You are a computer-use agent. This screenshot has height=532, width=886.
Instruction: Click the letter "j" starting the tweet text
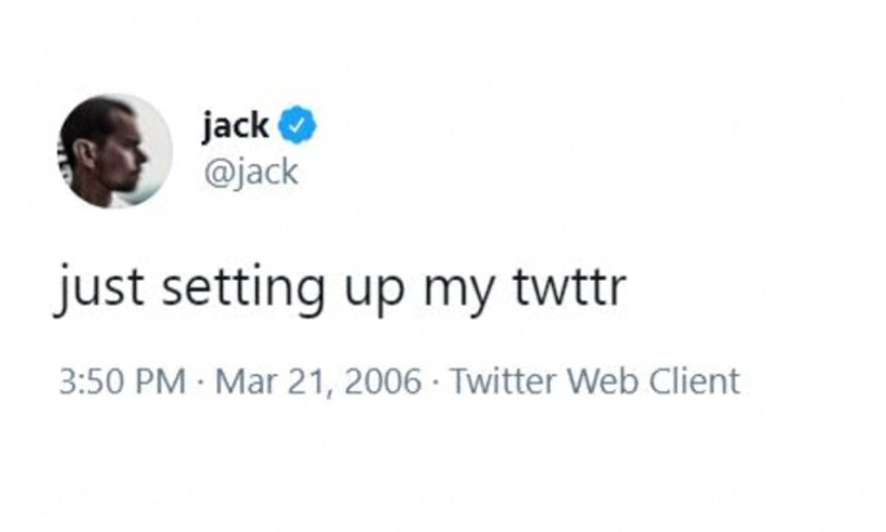(x=62, y=291)
